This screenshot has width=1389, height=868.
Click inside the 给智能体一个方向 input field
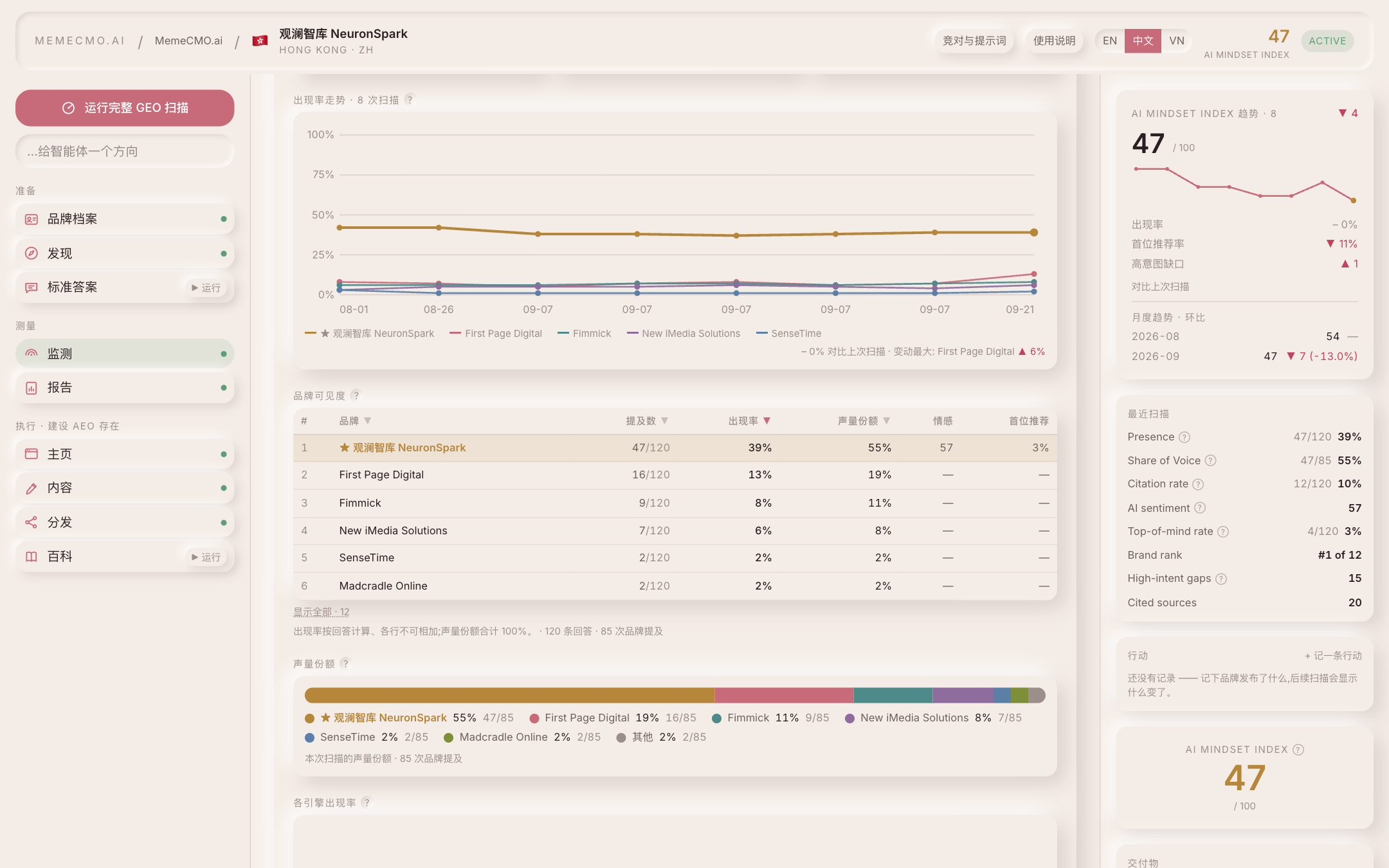(125, 151)
